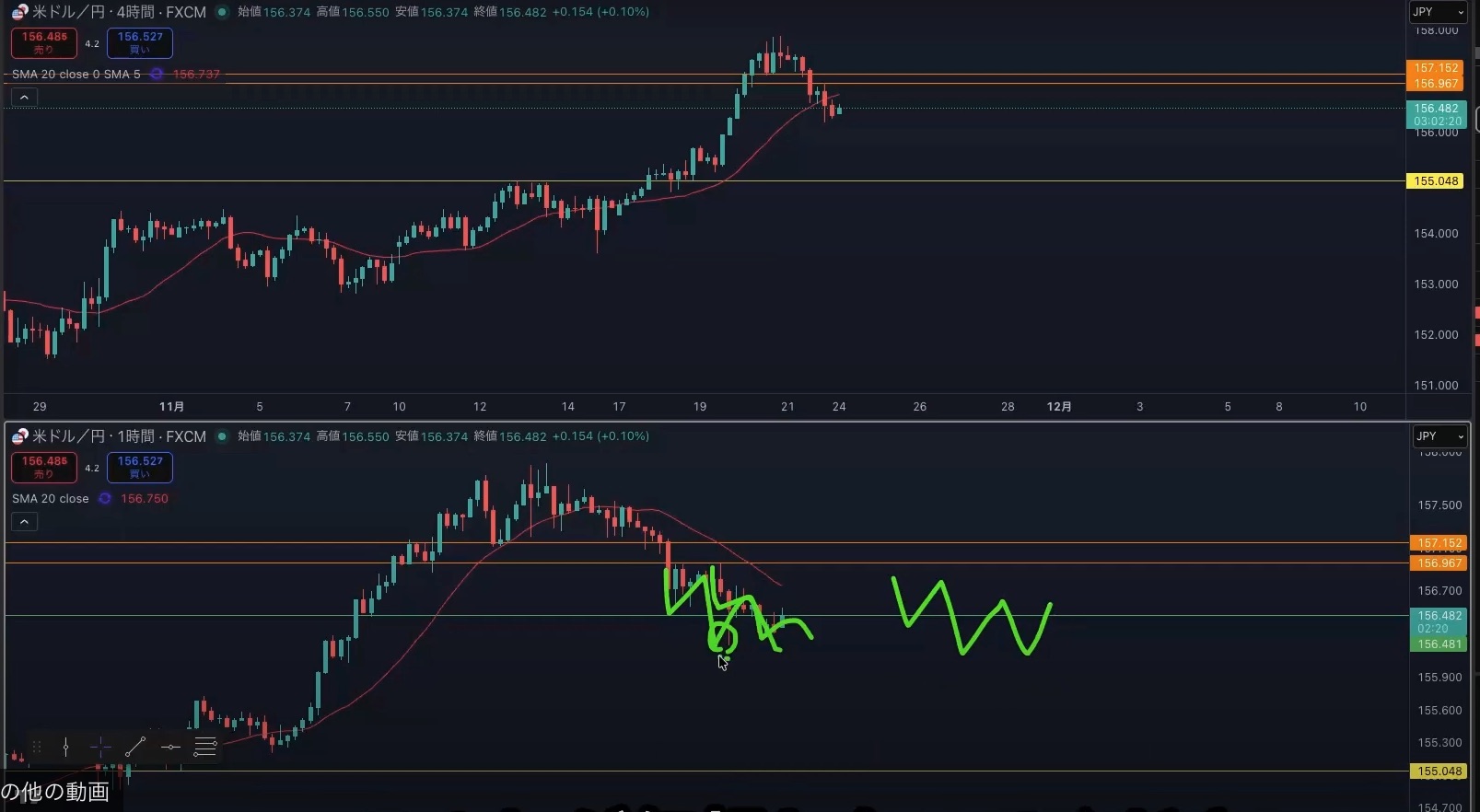The height and width of the screenshot is (812, 1480).
Task: Click the orange 157.152 price label on lower chart
Action: pyautogui.click(x=1439, y=543)
